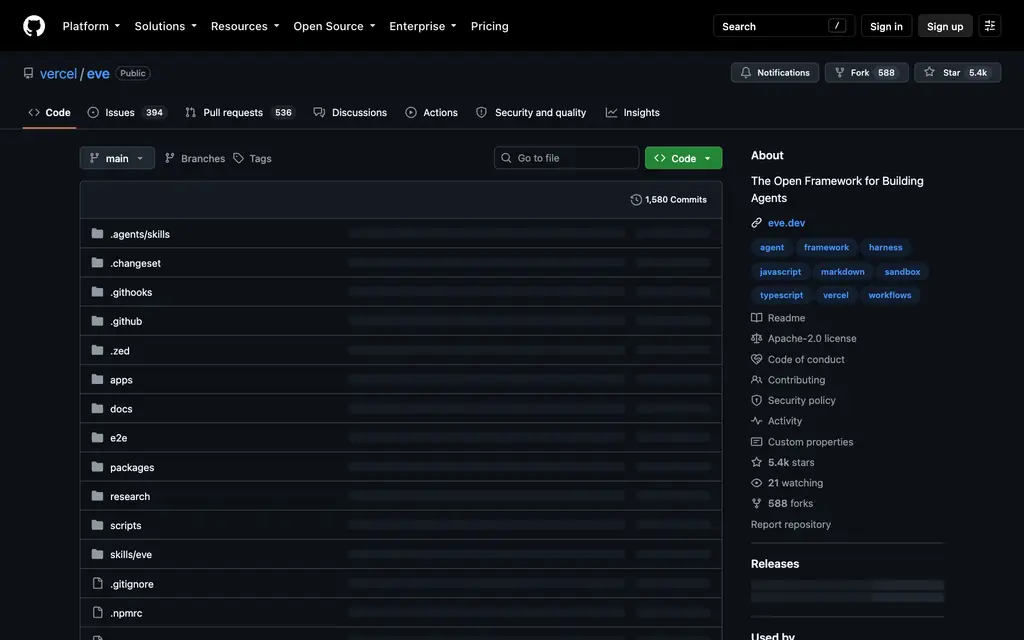1024x640 pixels.
Task: Open the 1,580 Commits history
Action: 669,200
